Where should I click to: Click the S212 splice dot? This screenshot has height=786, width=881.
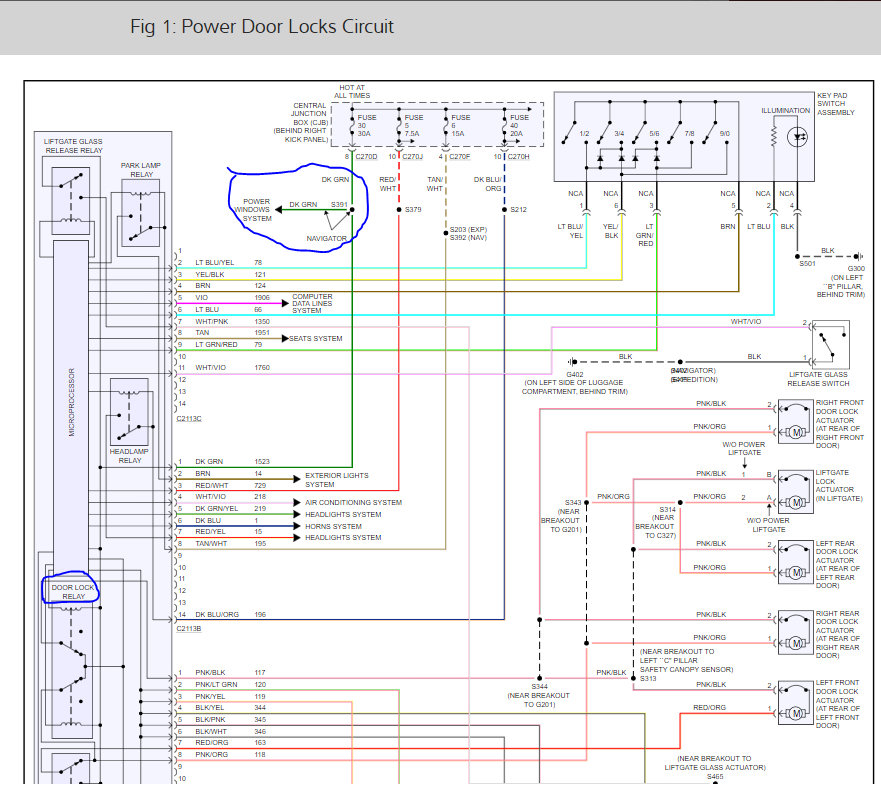click(x=505, y=210)
